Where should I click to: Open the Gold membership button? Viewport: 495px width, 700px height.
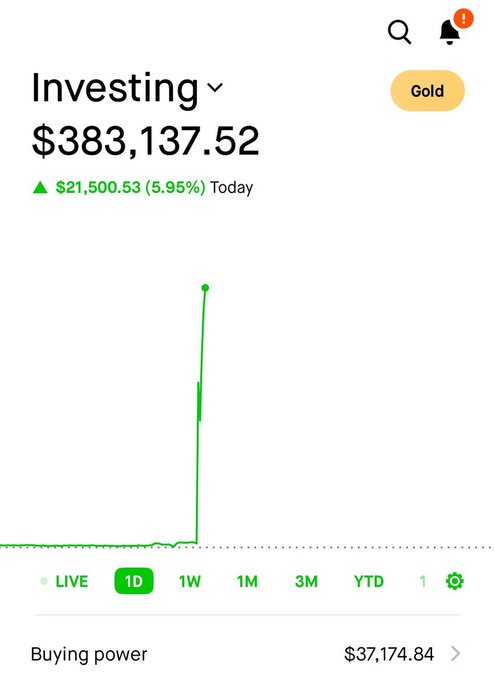(x=428, y=91)
